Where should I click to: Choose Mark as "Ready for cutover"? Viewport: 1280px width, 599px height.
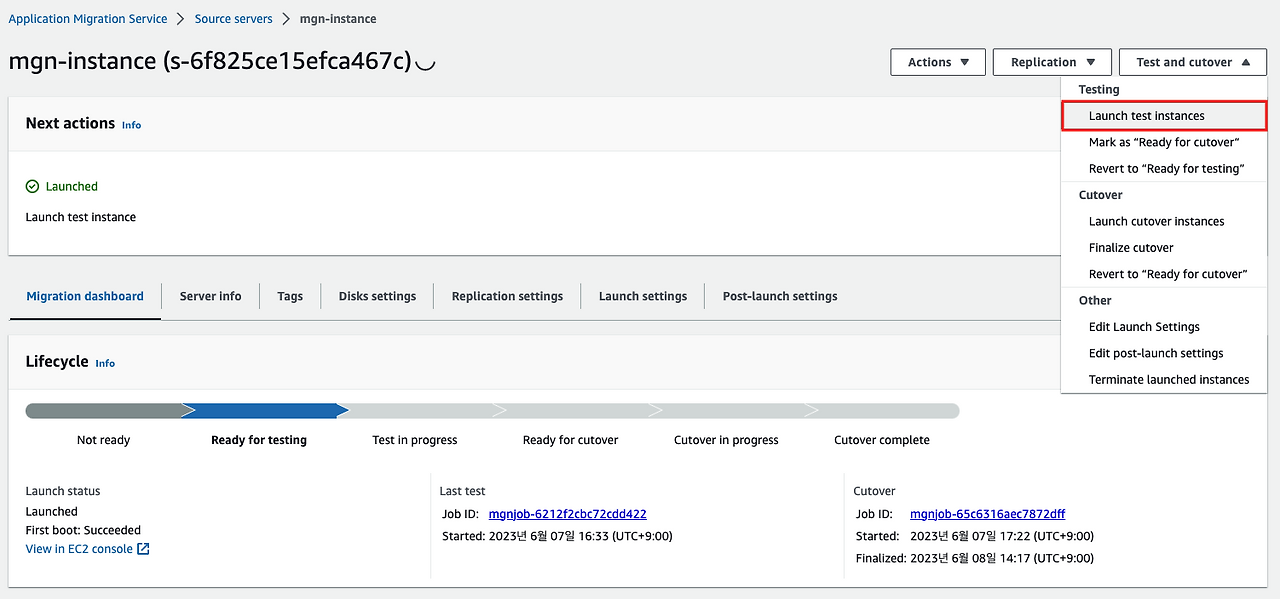click(1164, 142)
